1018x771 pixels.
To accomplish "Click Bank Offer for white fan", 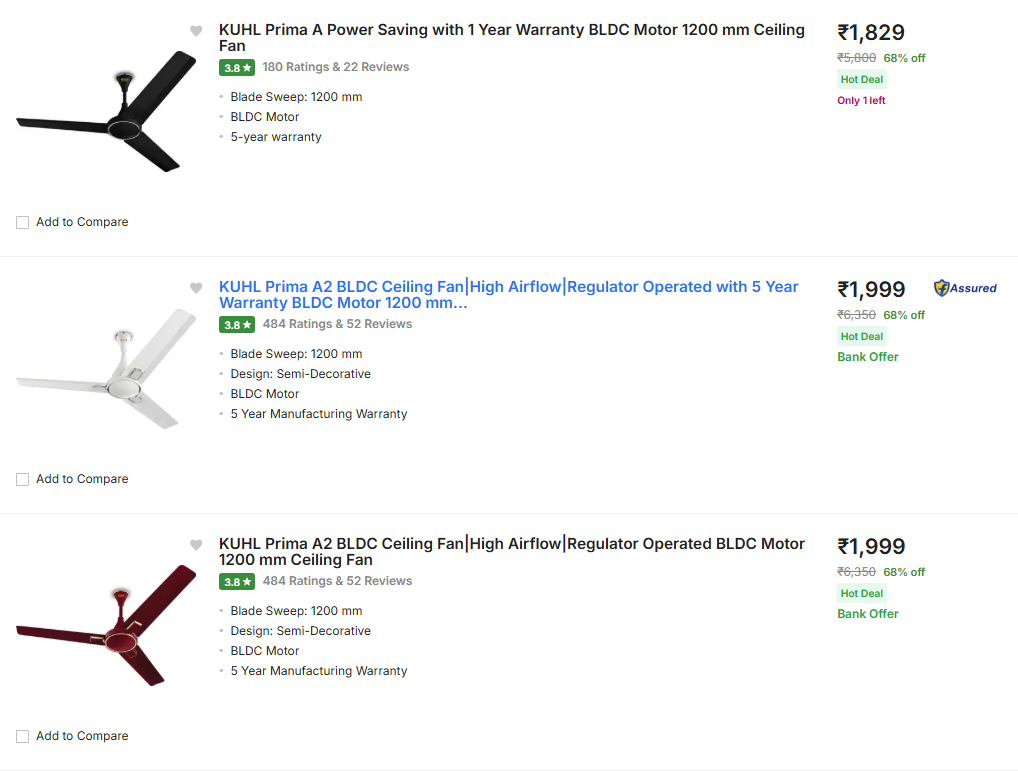I will point(867,357).
